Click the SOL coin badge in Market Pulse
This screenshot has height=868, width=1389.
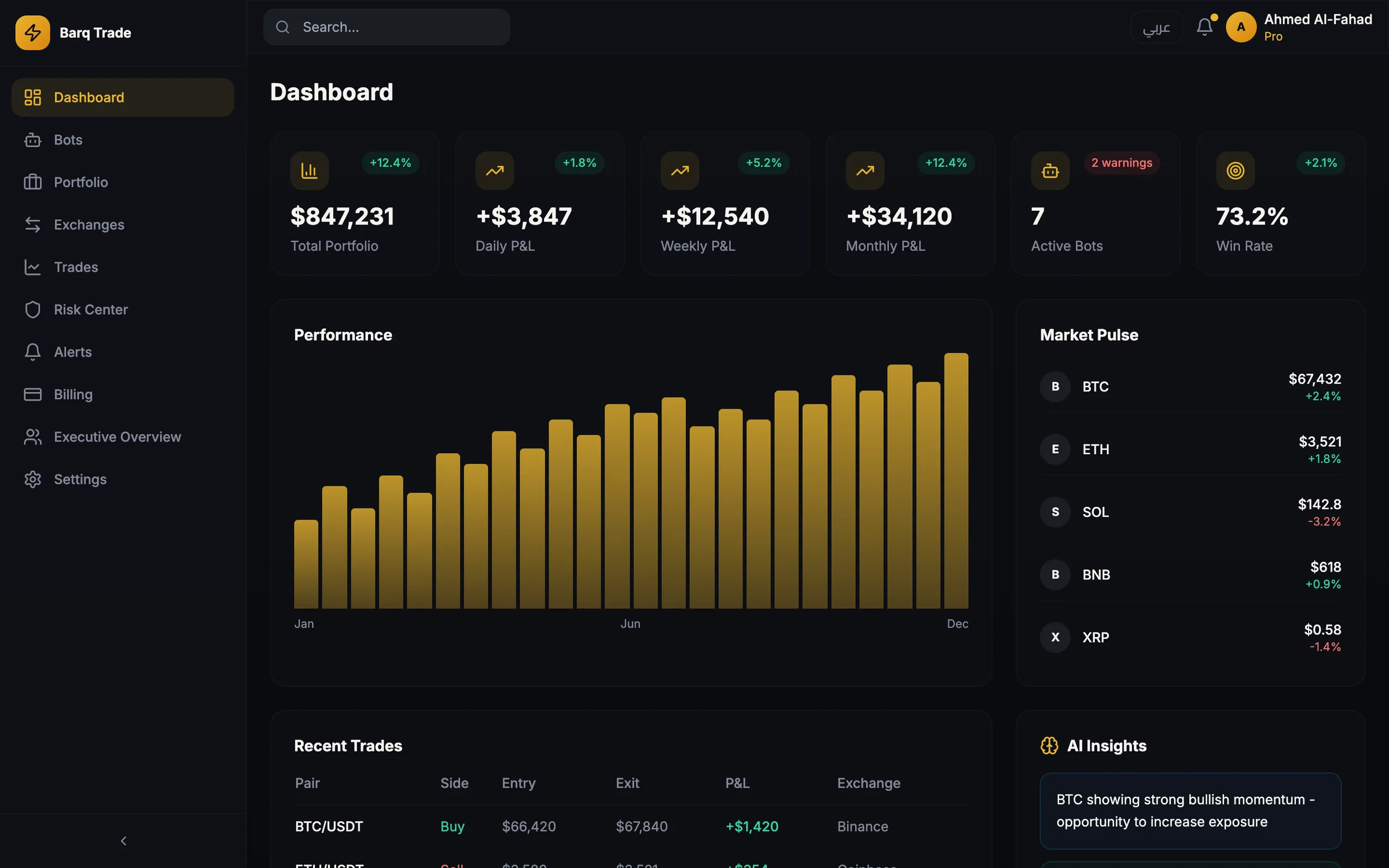click(x=1055, y=512)
